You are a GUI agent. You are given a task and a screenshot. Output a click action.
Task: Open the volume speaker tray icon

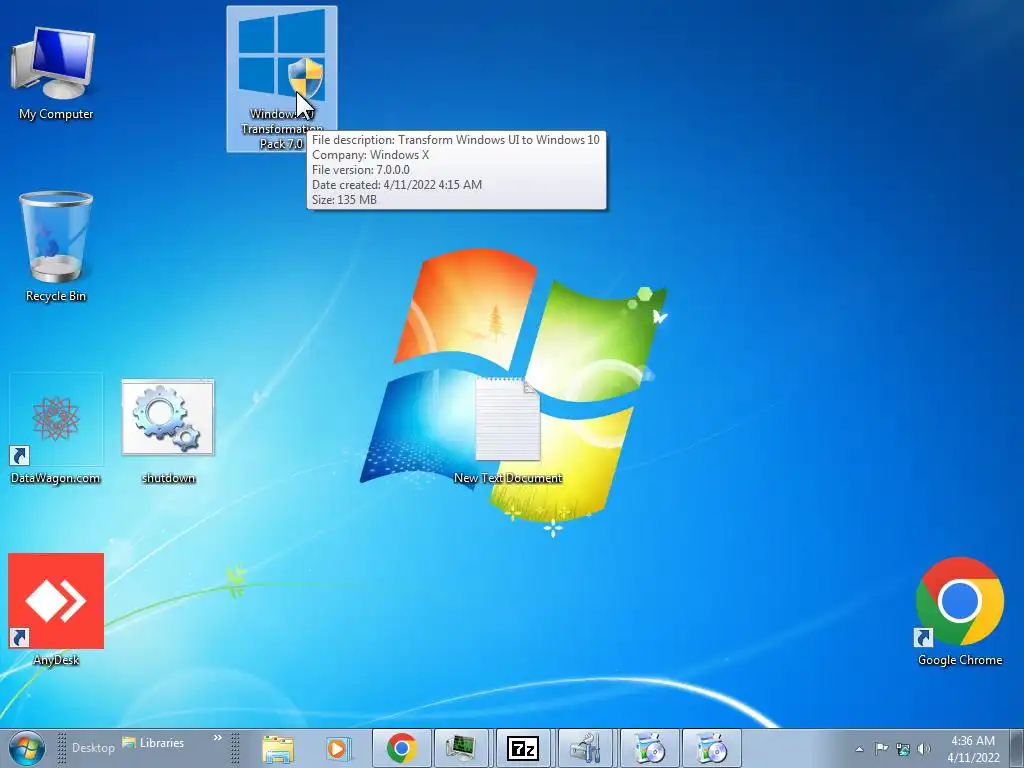coord(924,749)
